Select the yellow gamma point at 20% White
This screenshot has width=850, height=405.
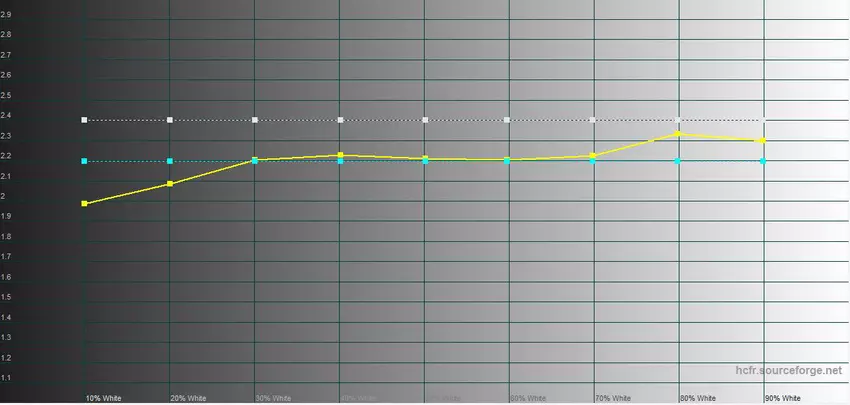170,184
